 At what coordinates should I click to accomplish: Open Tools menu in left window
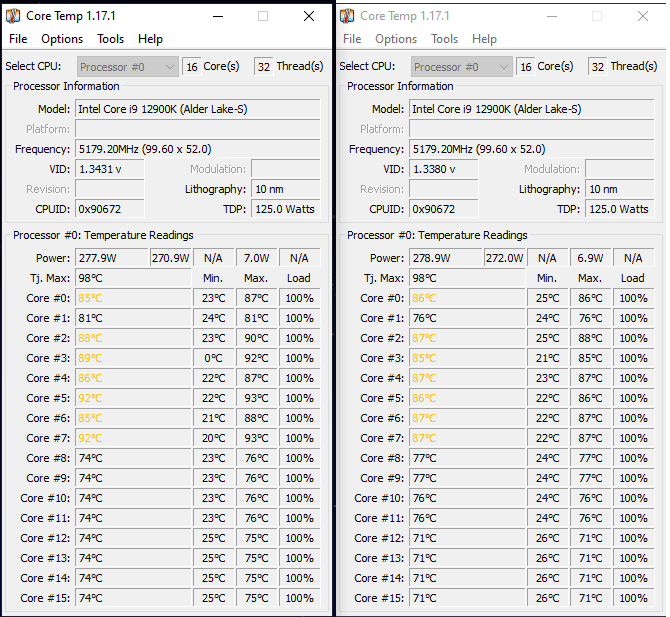coord(111,39)
